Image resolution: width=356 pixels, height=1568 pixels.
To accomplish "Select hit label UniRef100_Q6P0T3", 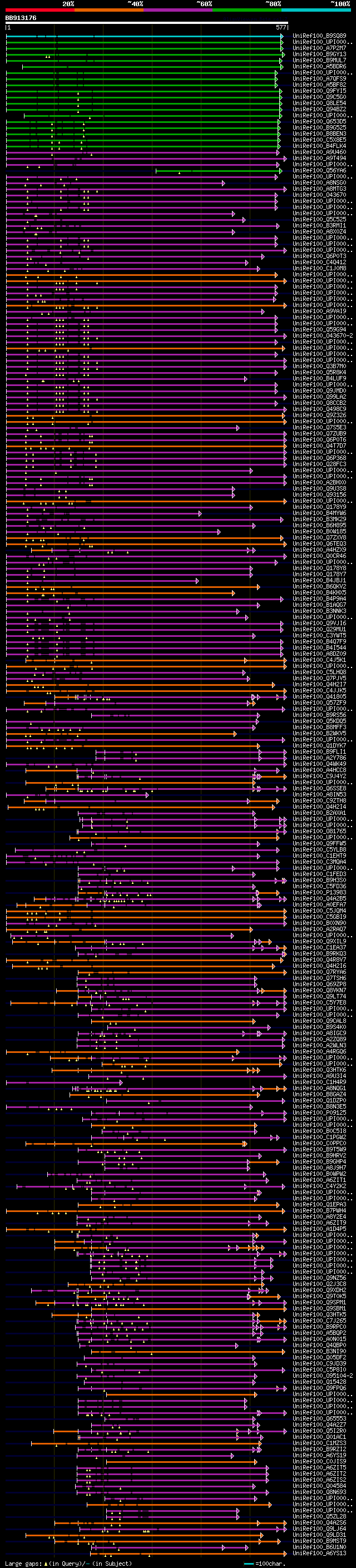I will pos(319,257).
